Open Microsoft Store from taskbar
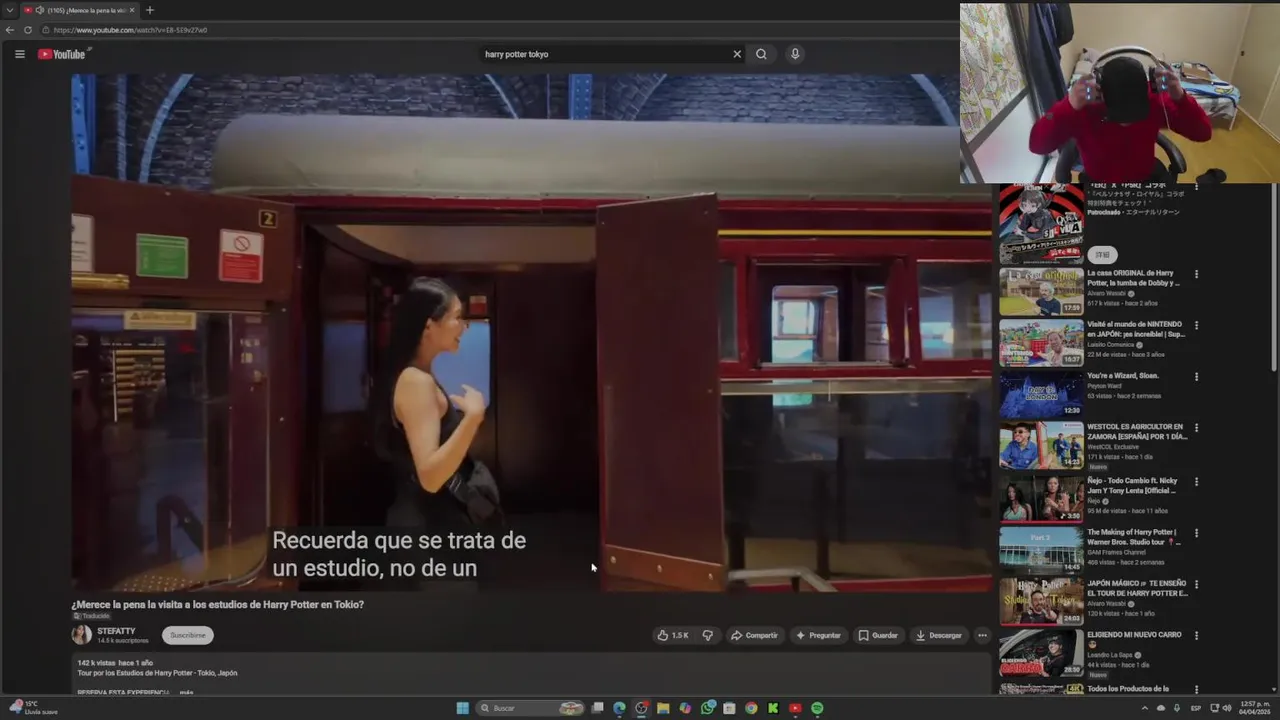 coord(729,708)
